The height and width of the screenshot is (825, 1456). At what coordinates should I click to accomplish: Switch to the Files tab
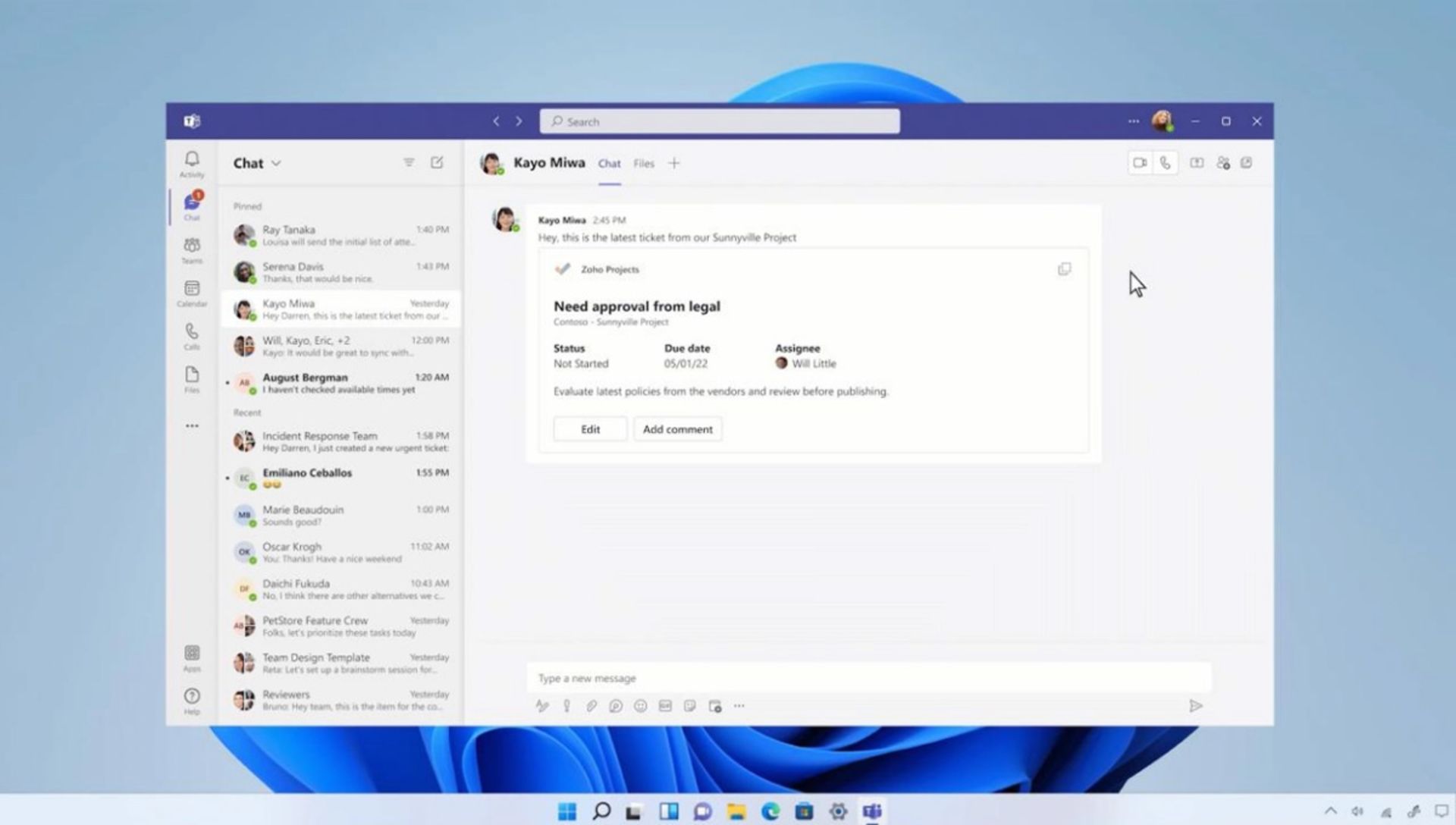pyautogui.click(x=644, y=163)
